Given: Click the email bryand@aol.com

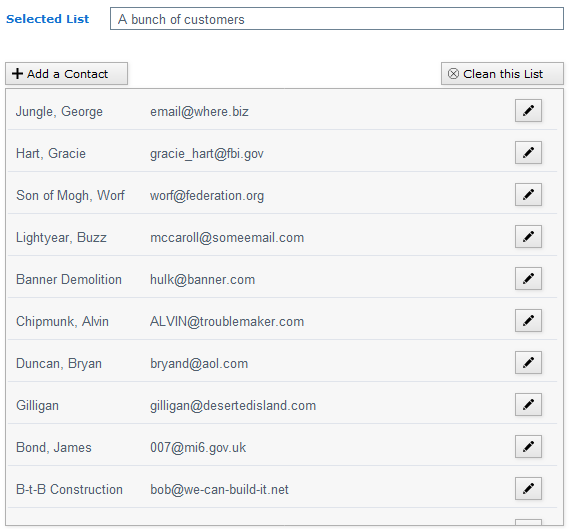Looking at the screenshot, I should [199, 363].
